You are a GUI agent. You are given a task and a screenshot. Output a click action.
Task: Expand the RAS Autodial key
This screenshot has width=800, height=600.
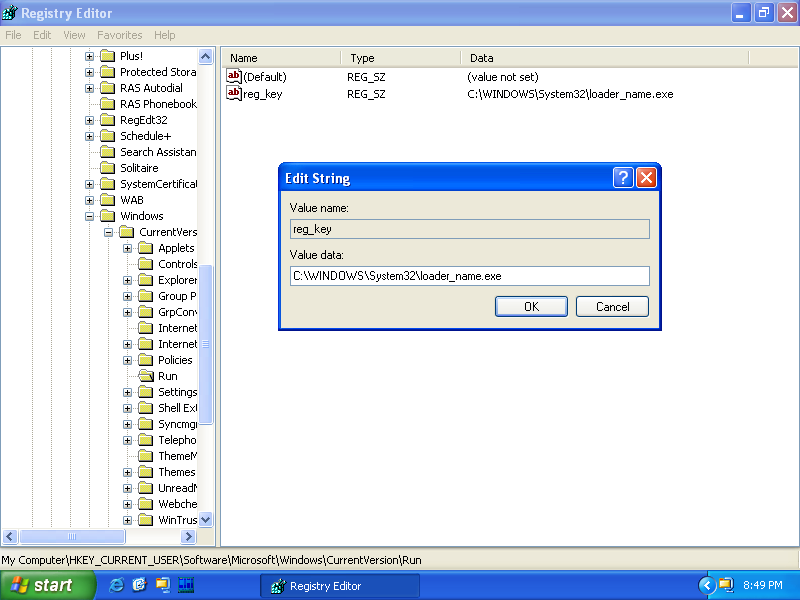coord(89,88)
